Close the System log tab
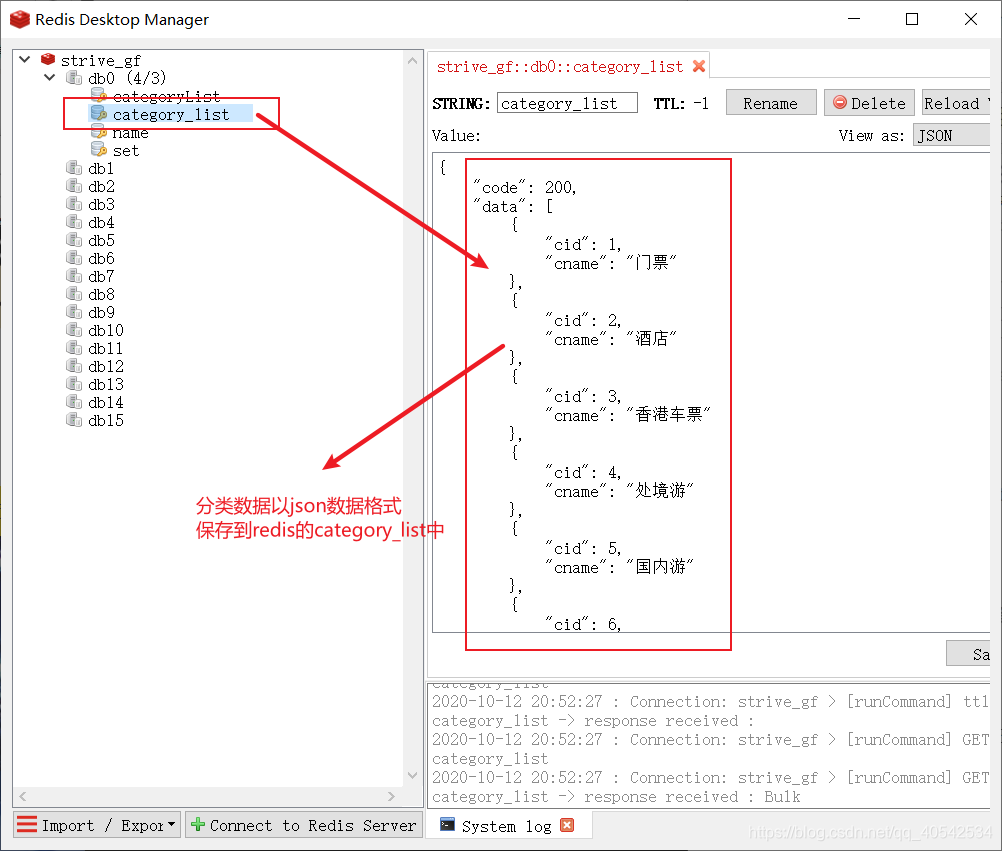The height and width of the screenshot is (851, 1002). (566, 825)
